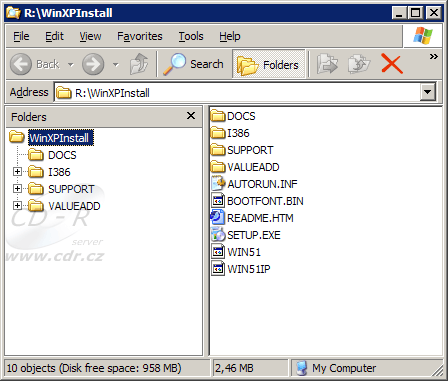Go up one folder level
Image resolution: width=448 pixels, height=381 pixels.
click(139, 64)
